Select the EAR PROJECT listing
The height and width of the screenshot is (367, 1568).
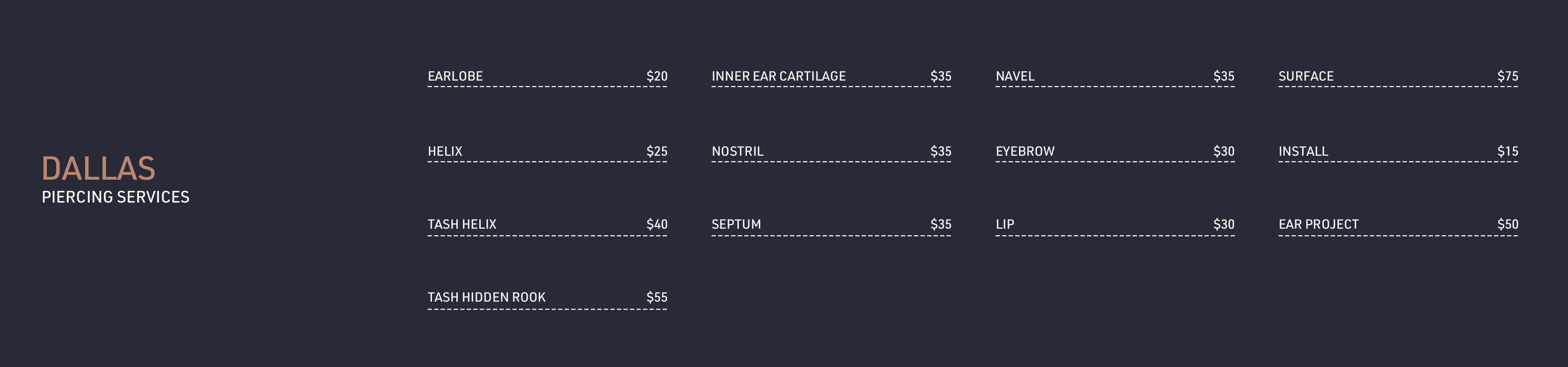pos(1318,224)
